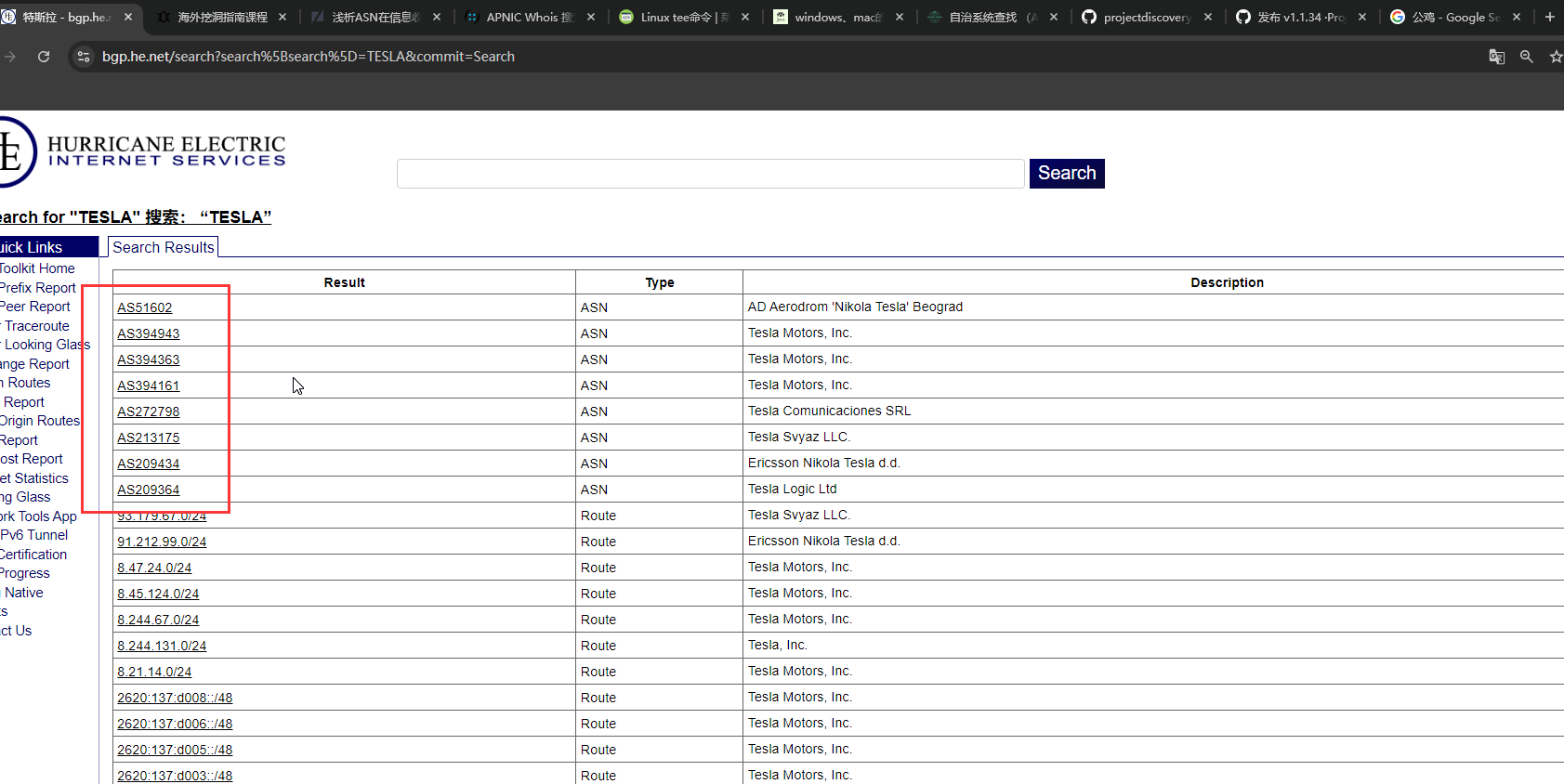Open Native quick link in sidebar

22,593
